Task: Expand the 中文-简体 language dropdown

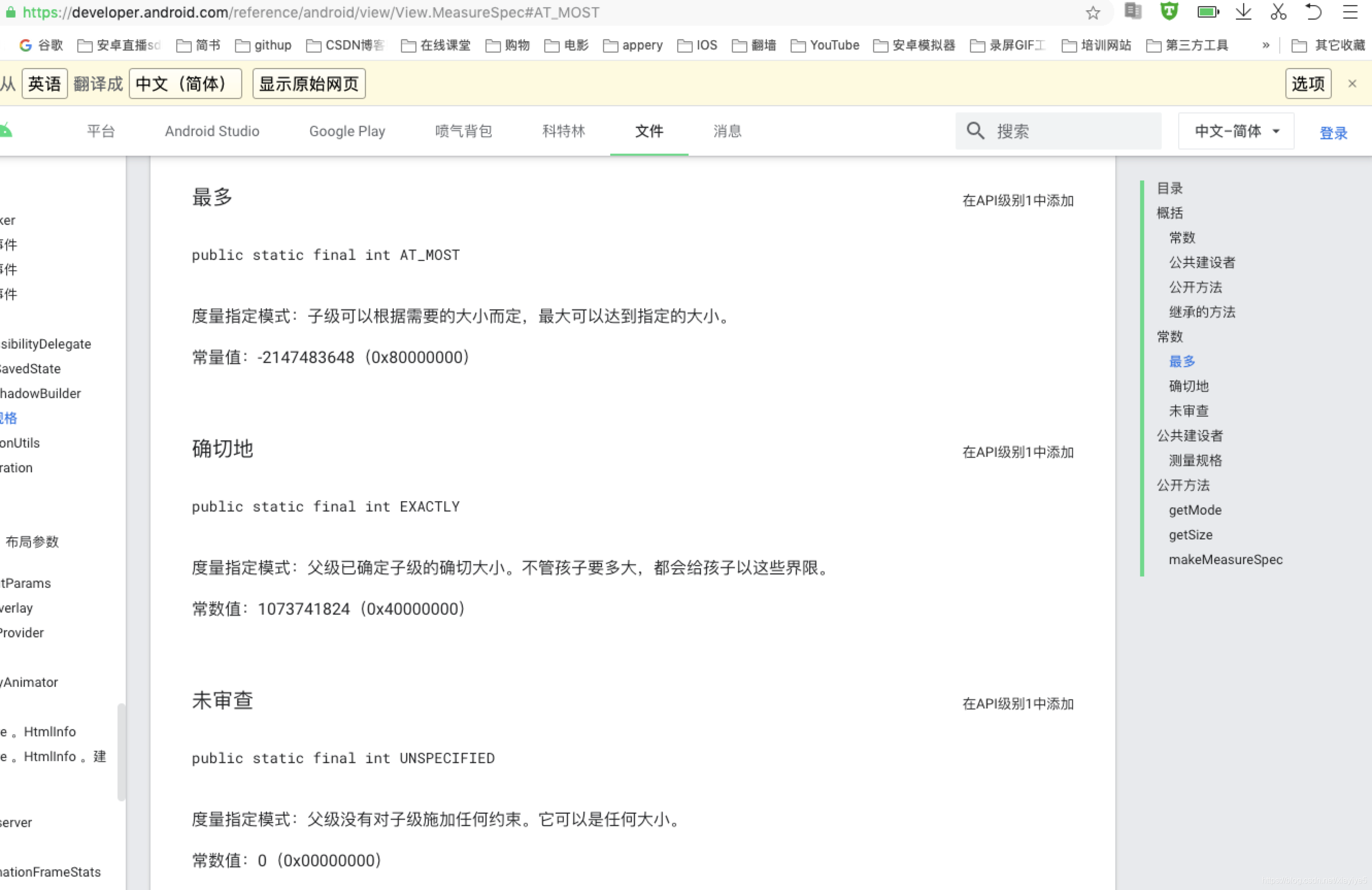Action: [1236, 131]
